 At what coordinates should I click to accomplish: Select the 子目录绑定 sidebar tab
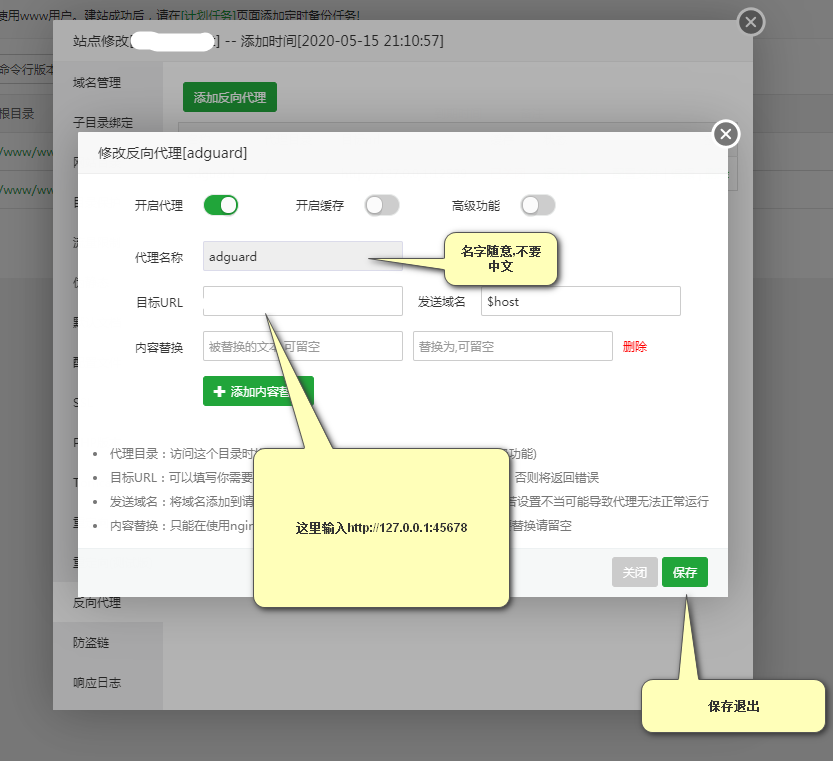102,122
